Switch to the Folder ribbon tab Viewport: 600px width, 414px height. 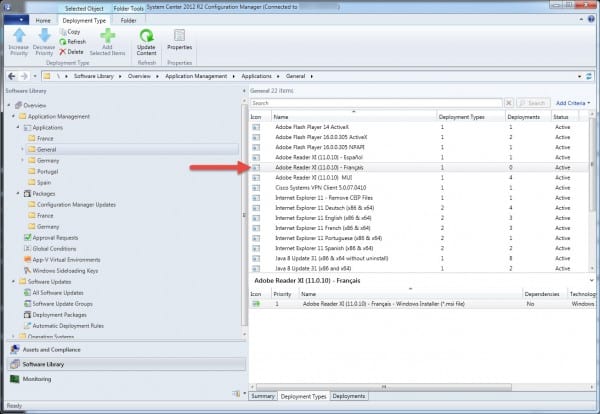129,19
